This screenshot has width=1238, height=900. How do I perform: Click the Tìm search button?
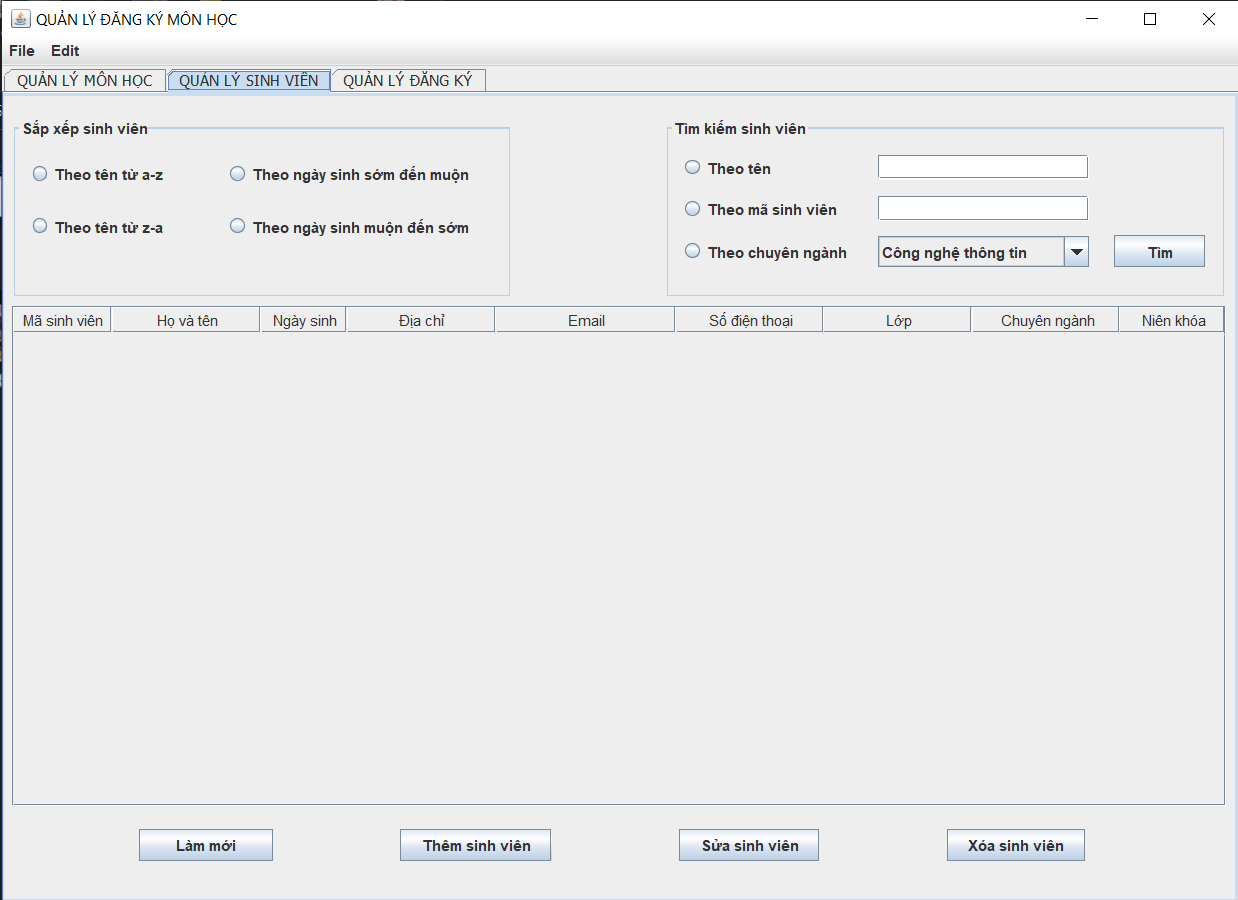(x=1160, y=252)
